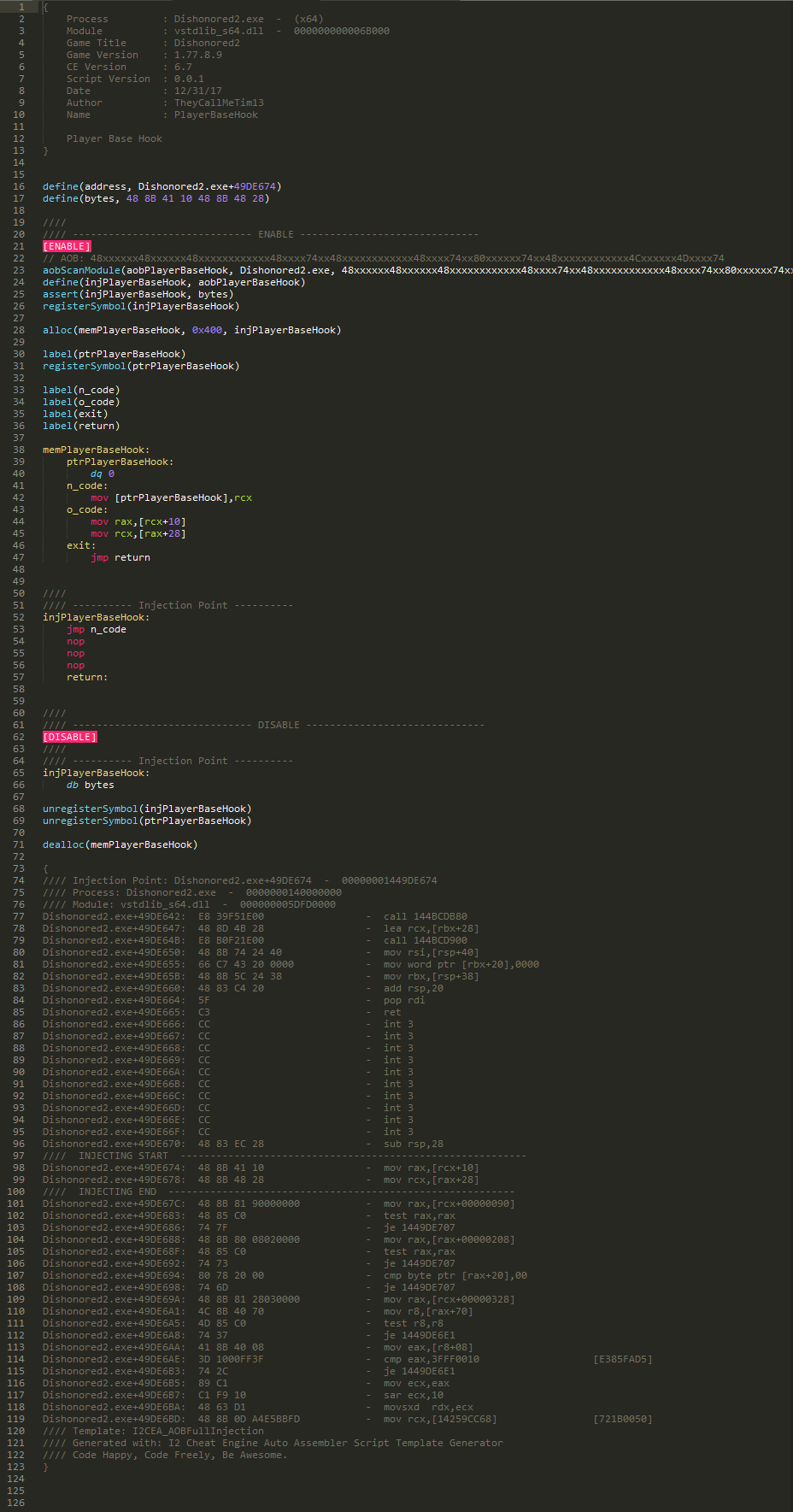Click 'label(exit)' declaration
This screenshot has width=793, height=1512.
click(75, 414)
